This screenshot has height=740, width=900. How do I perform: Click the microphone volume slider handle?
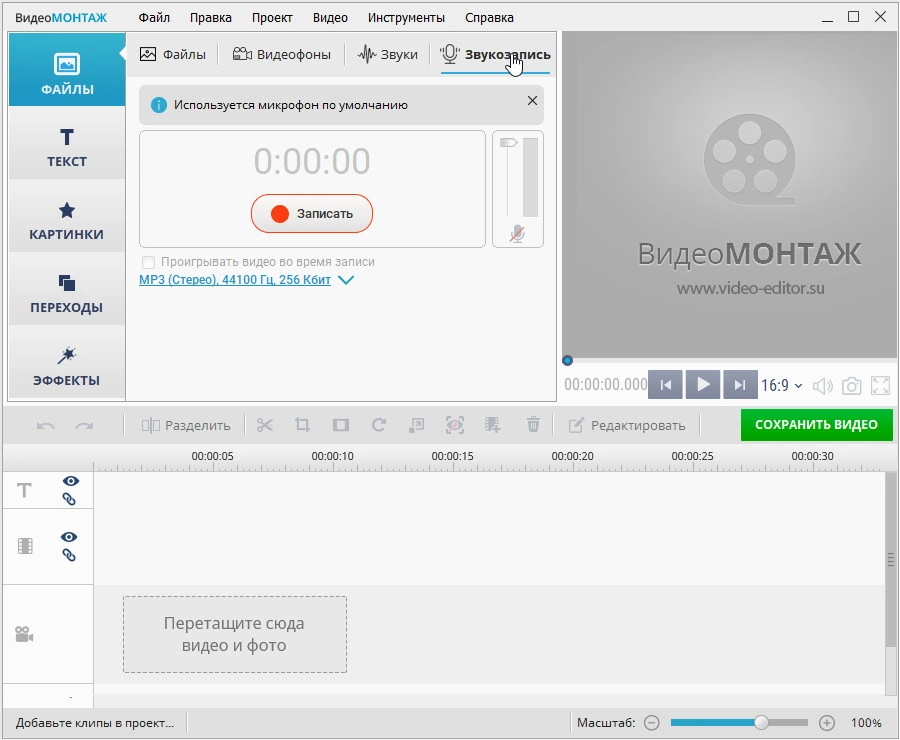(x=509, y=143)
